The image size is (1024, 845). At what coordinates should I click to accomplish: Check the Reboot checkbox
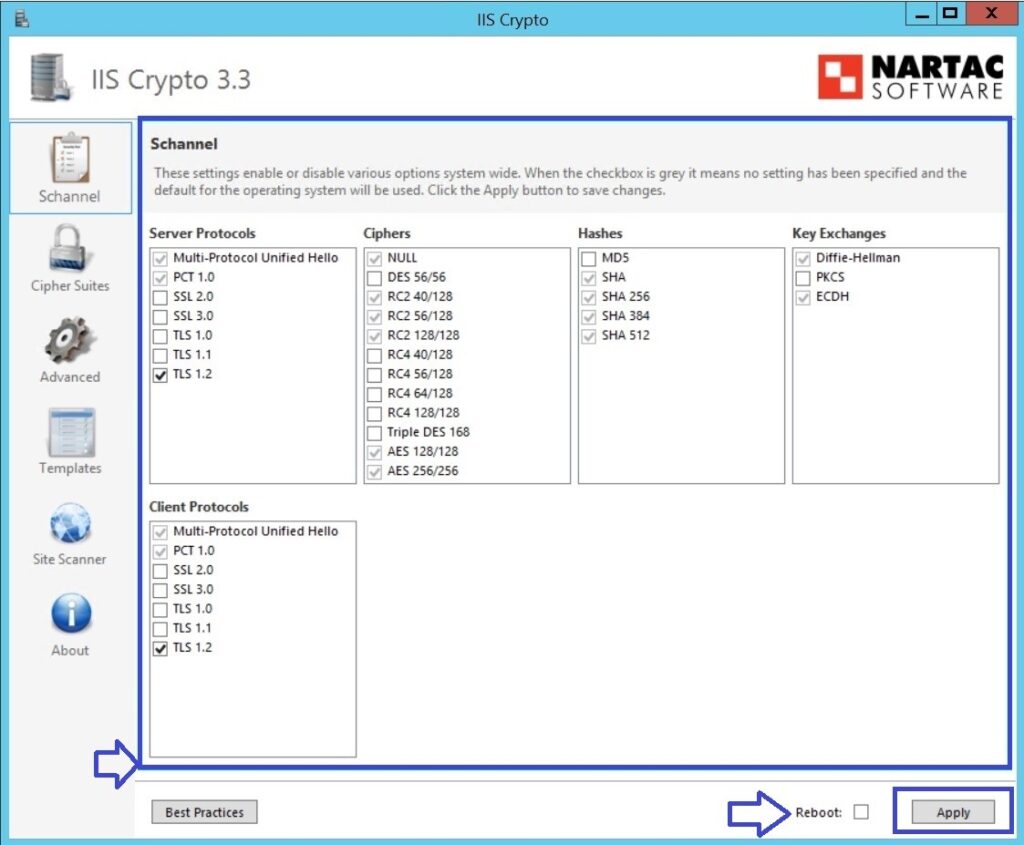click(861, 812)
